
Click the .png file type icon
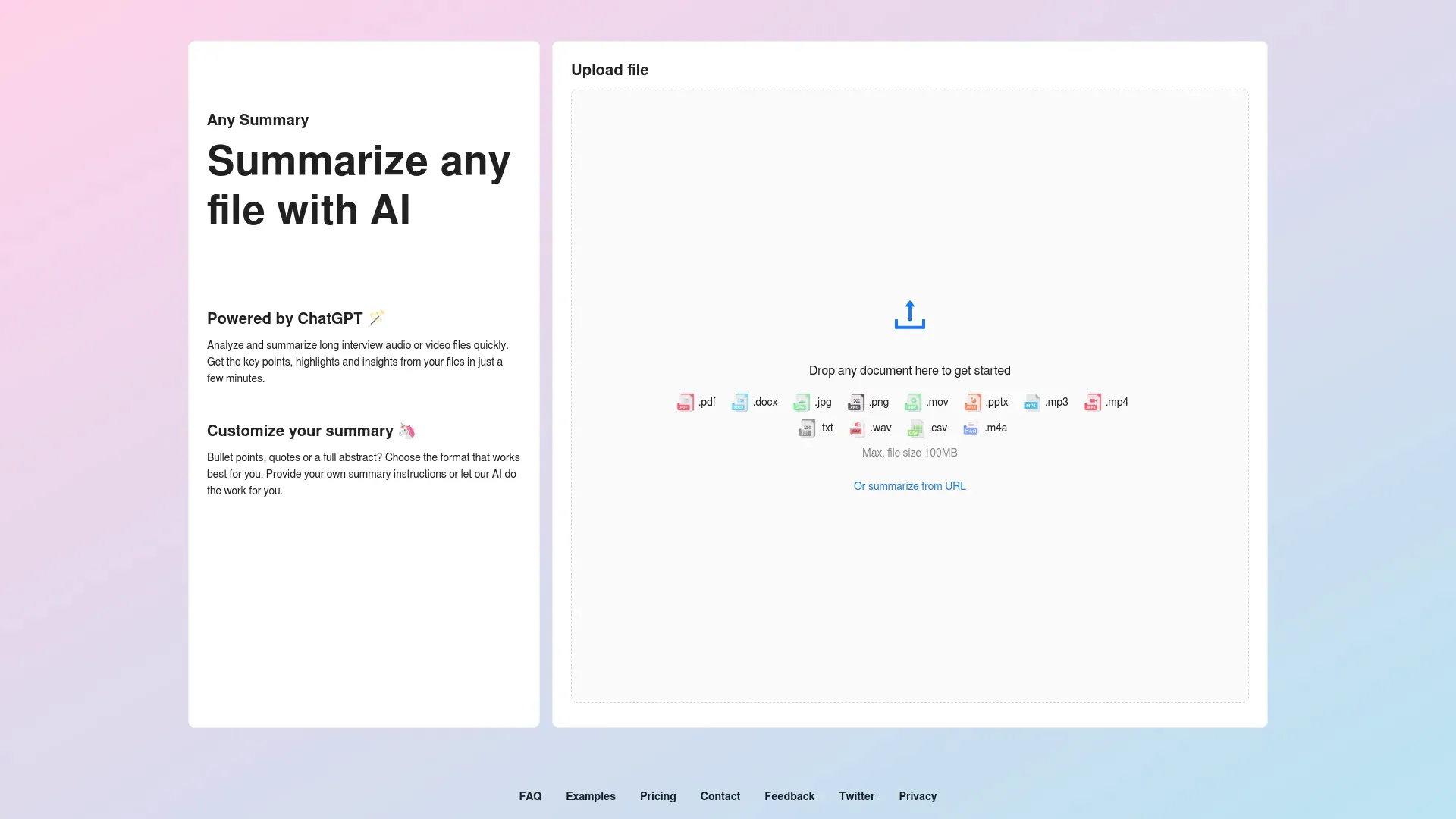point(855,402)
